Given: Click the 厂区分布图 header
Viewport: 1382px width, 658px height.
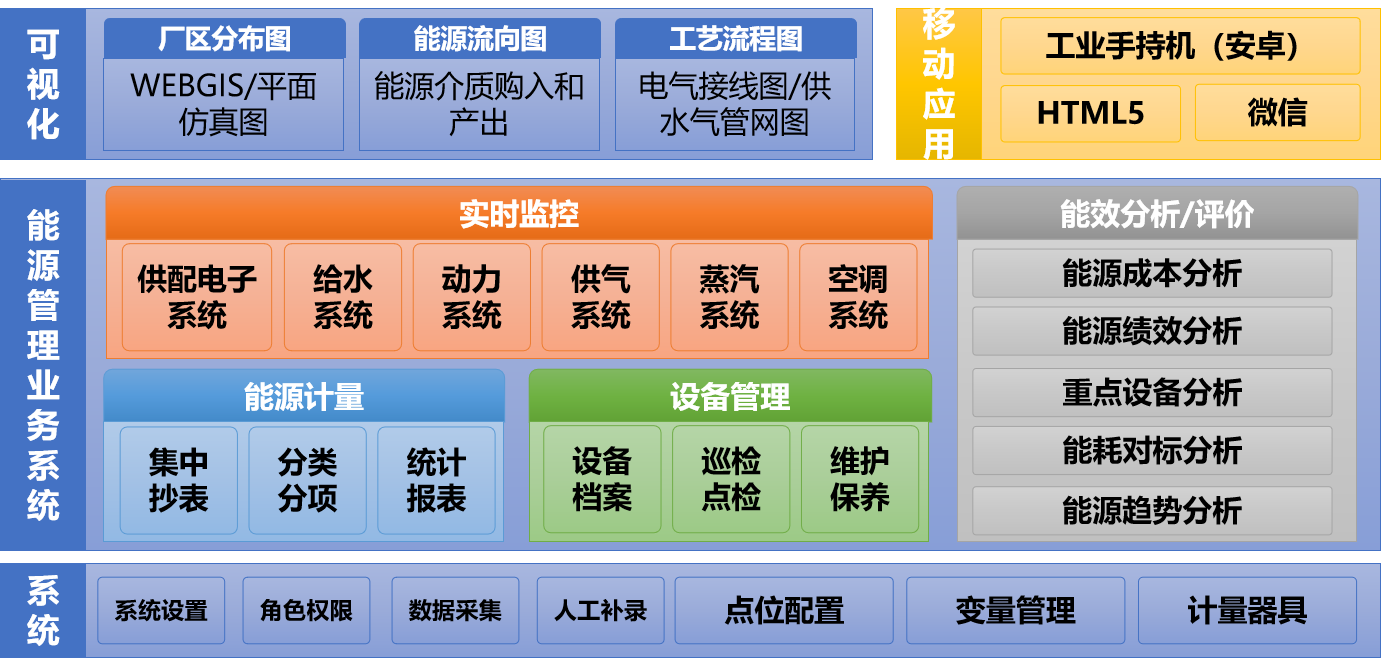Looking at the screenshot, I should click(224, 39).
